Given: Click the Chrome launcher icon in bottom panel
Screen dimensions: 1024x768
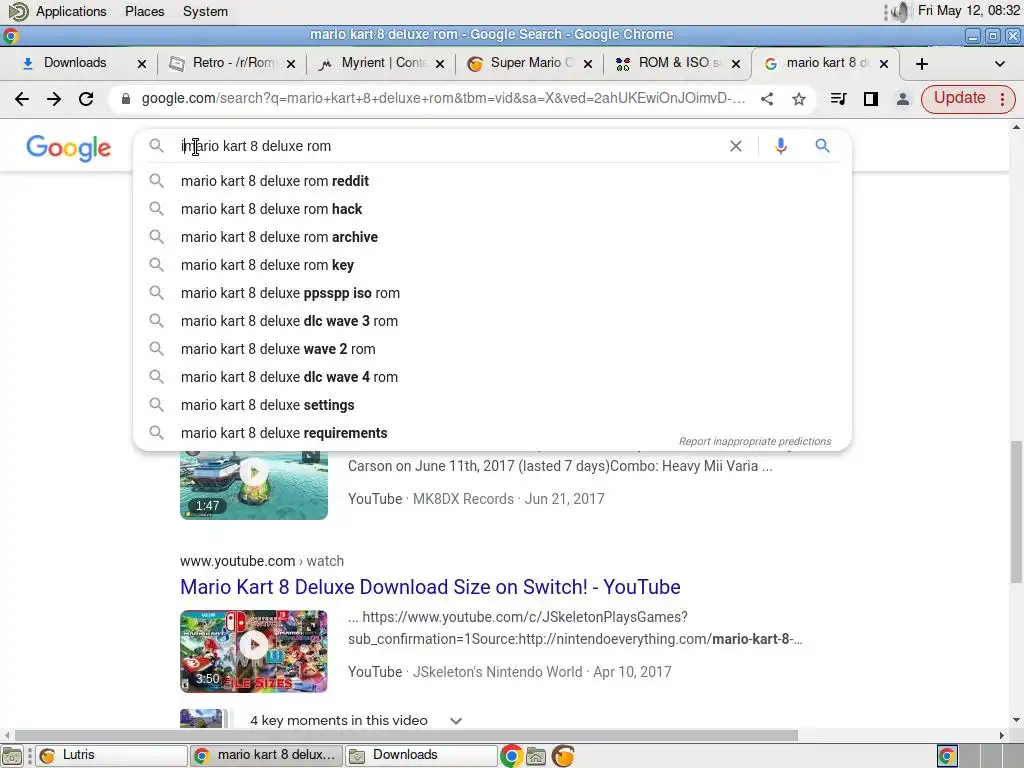Looking at the screenshot, I should pos(511,756).
